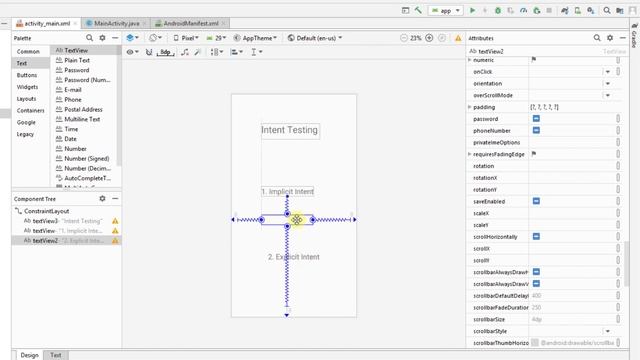Expand the padding attribute group
640x360 pixels.
(469, 107)
